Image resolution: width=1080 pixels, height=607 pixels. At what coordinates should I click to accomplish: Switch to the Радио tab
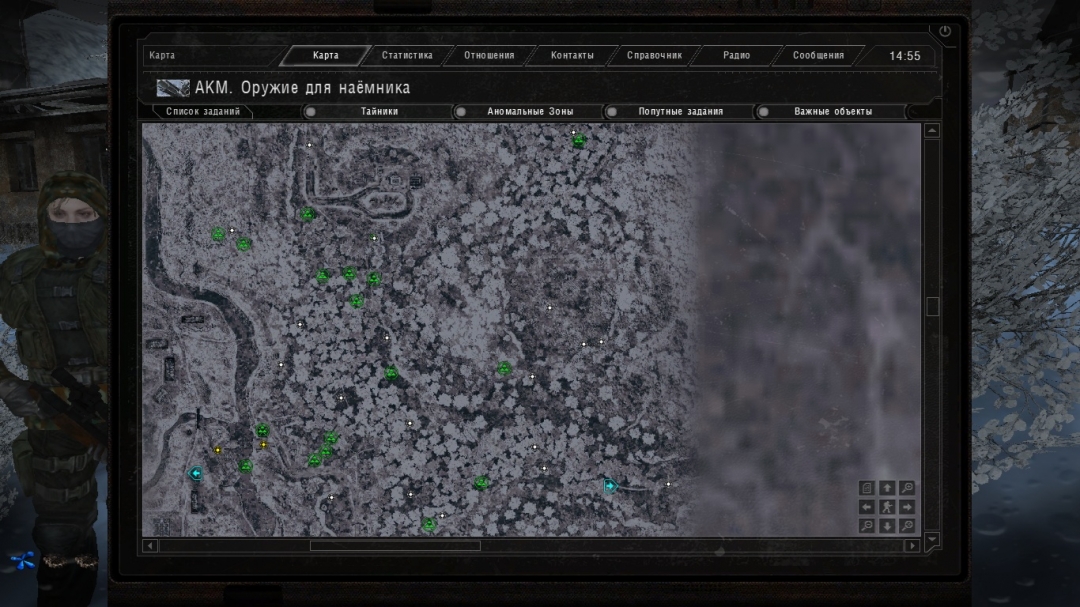point(736,55)
